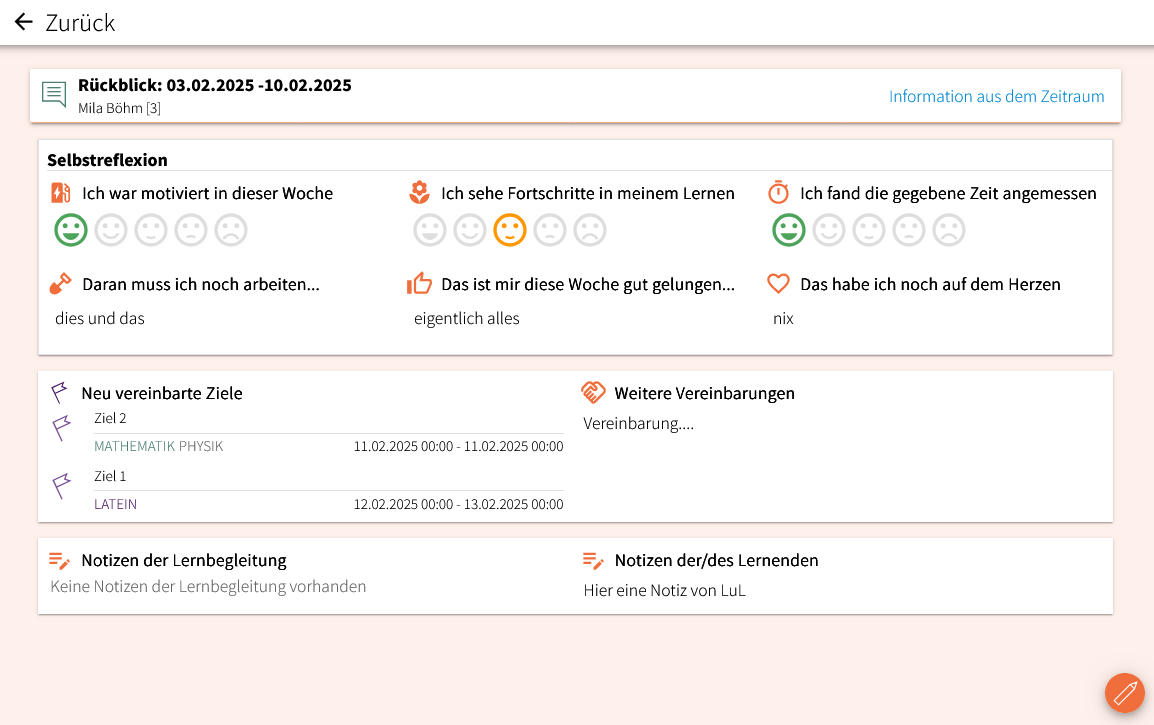Click the flag icon for Ziel 2
The height and width of the screenshot is (725, 1154).
pyautogui.click(x=62, y=428)
